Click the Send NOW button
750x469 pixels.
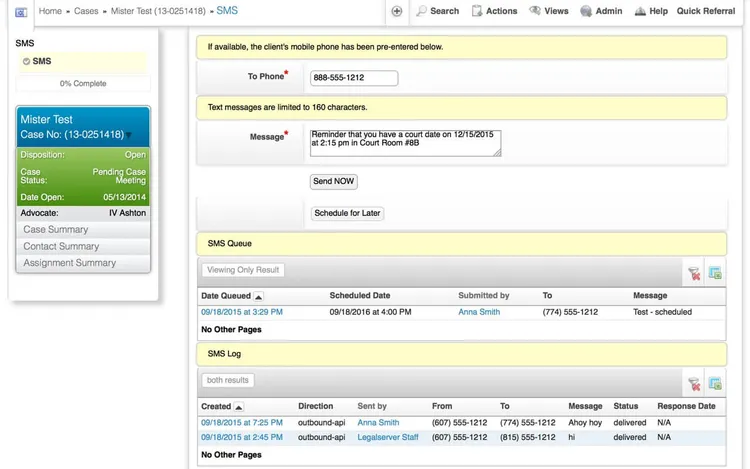tap(333, 182)
